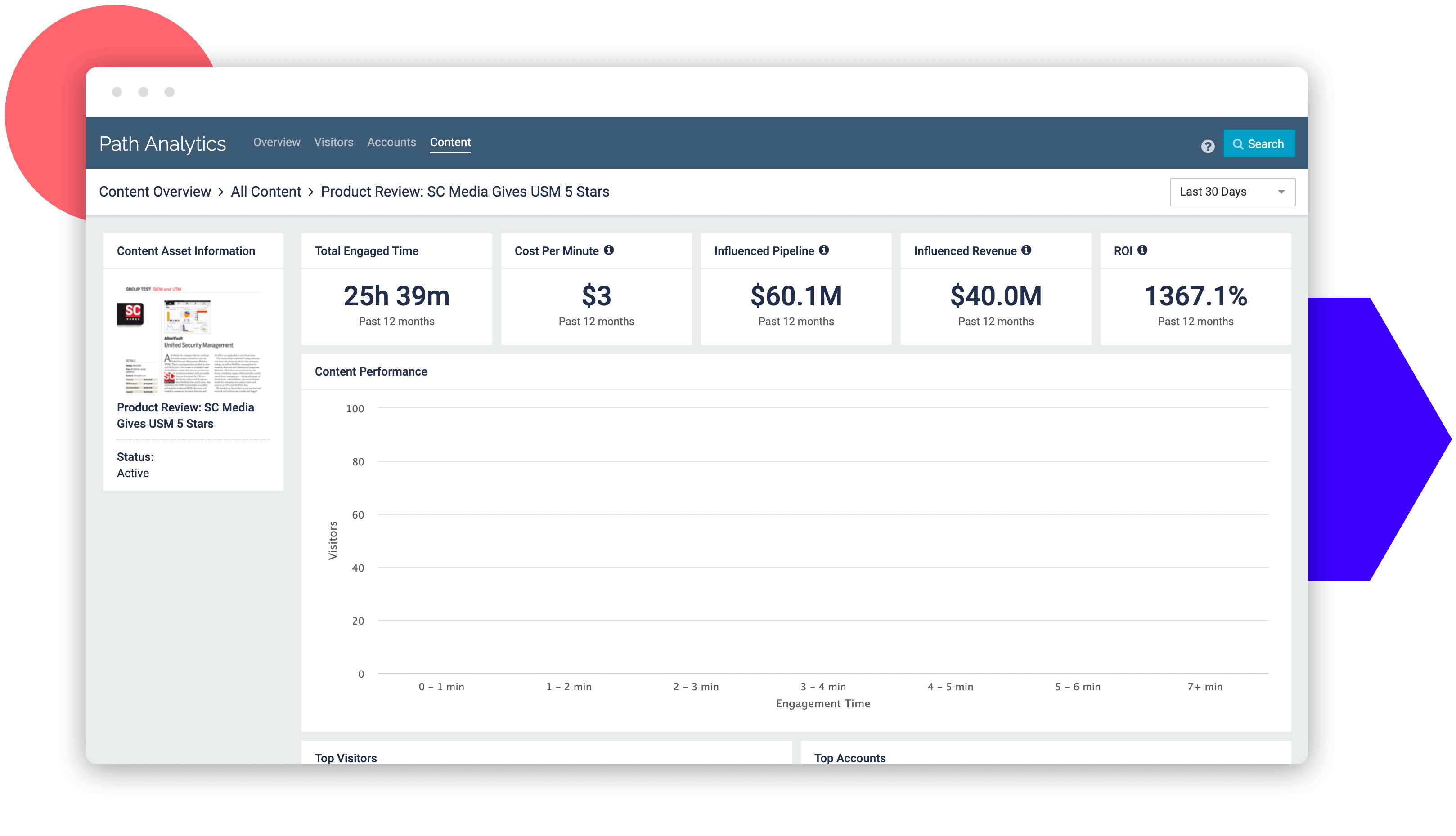Click the Influenced Revenue info icon

(1026, 250)
